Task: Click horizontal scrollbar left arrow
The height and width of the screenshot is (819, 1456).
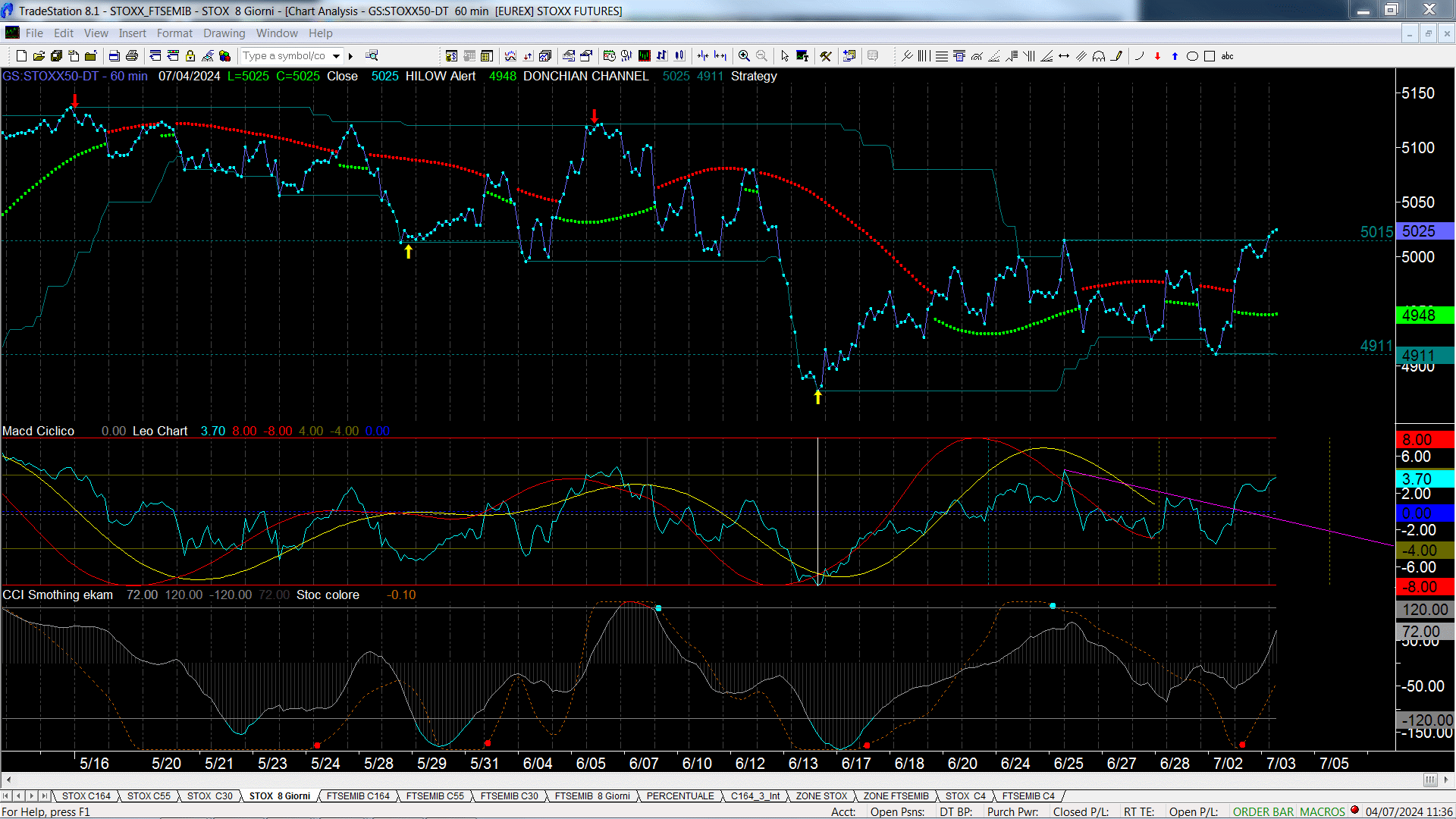Action: tap(8, 780)
